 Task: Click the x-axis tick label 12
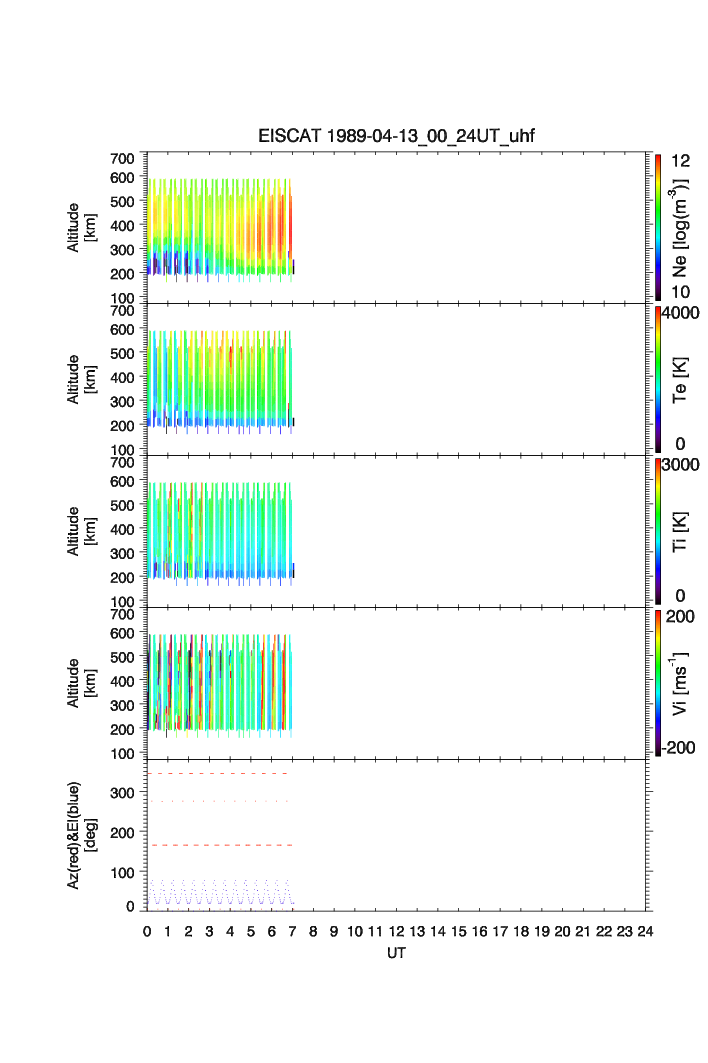coord(396,932)
